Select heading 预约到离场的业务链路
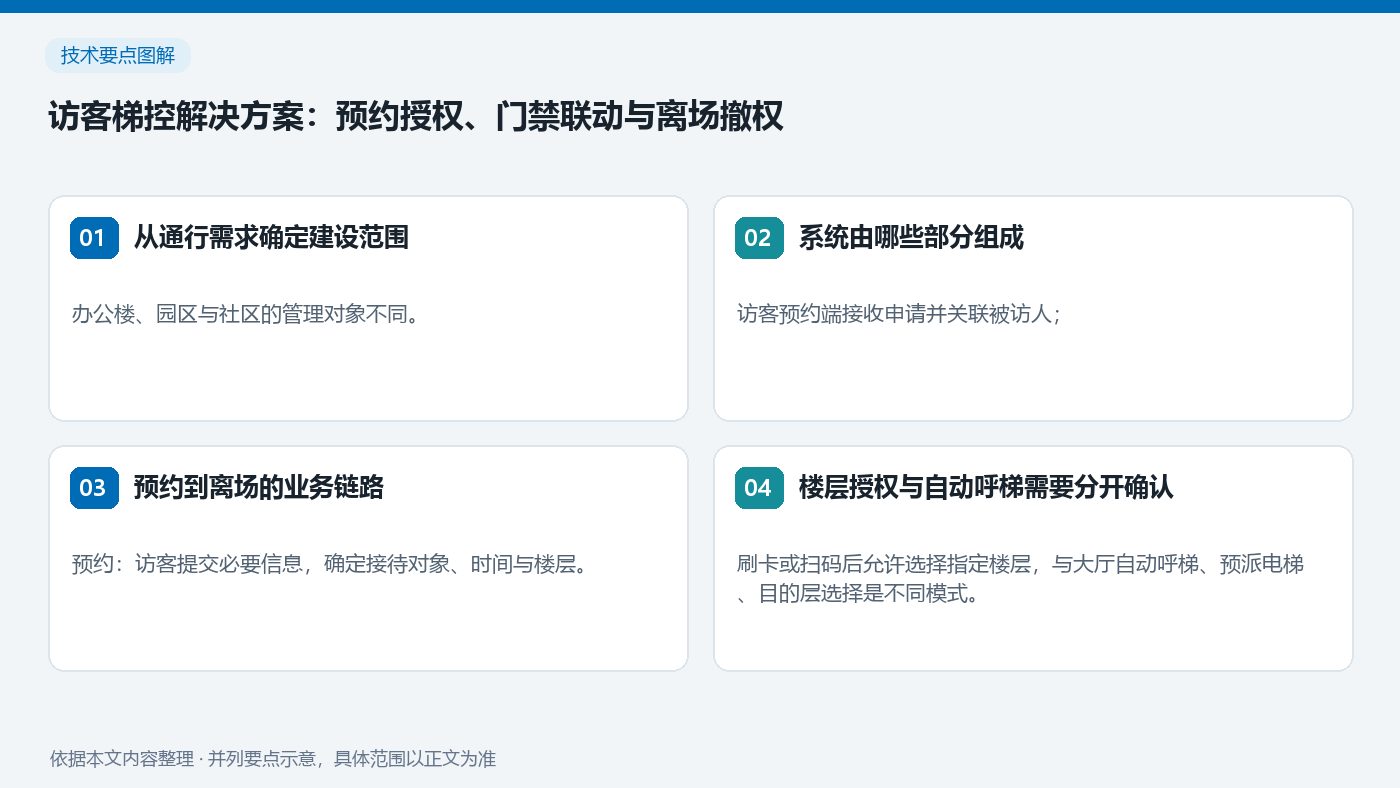 [x=259, y=488]
